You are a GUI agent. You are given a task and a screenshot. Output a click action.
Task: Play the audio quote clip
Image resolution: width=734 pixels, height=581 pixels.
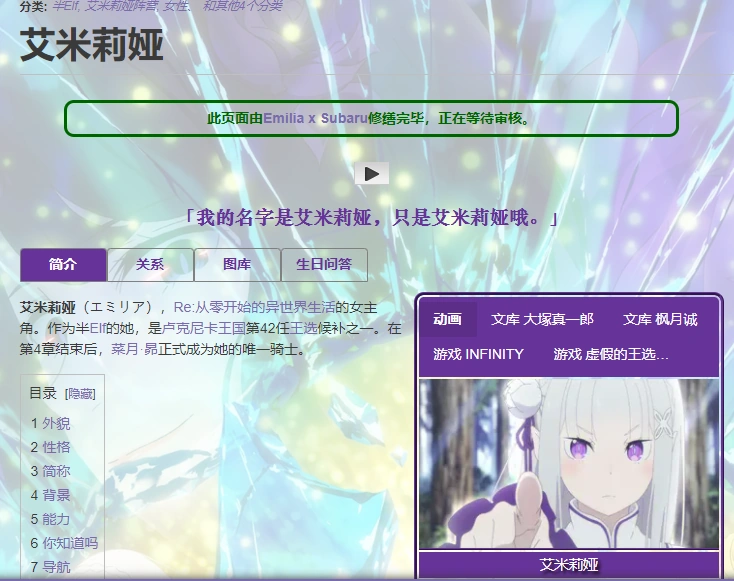click(372, 174)
